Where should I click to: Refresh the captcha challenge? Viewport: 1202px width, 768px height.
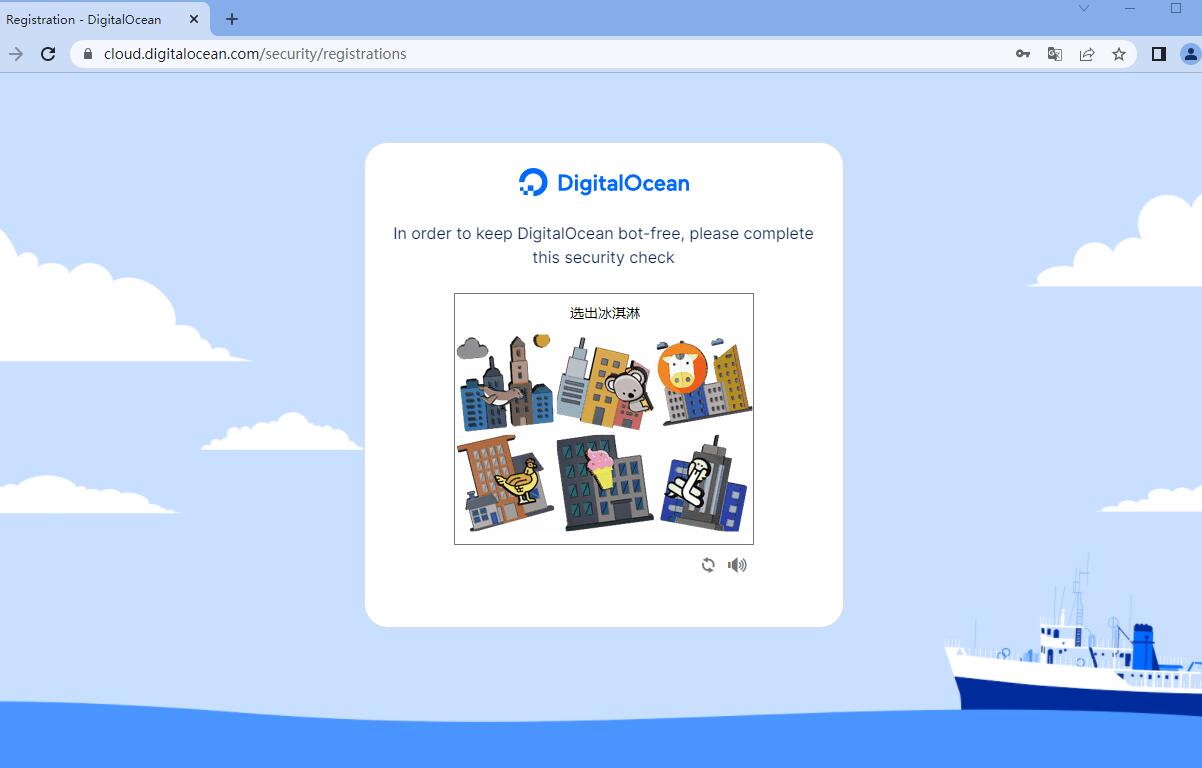[x=708, y=565]
